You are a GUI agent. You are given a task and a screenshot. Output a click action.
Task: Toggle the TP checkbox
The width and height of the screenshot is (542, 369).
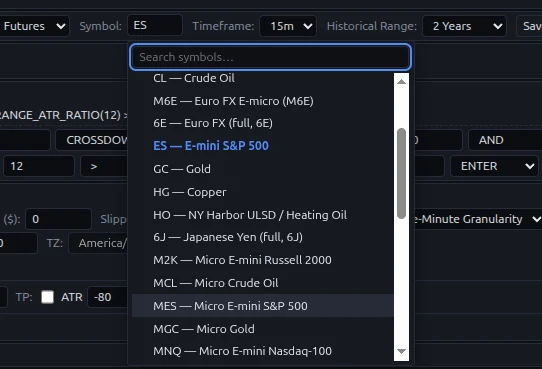tap(47, 297)
